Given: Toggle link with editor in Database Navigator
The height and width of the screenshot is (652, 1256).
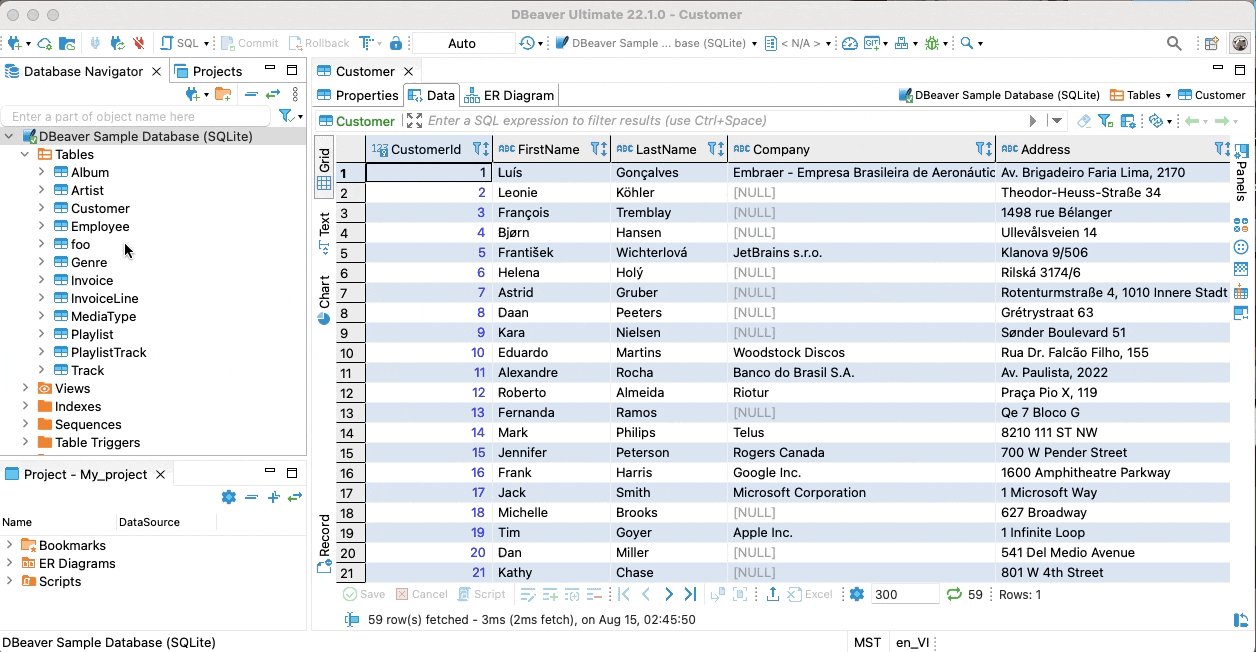Looking at the screenshot, I should pos(272,94).
